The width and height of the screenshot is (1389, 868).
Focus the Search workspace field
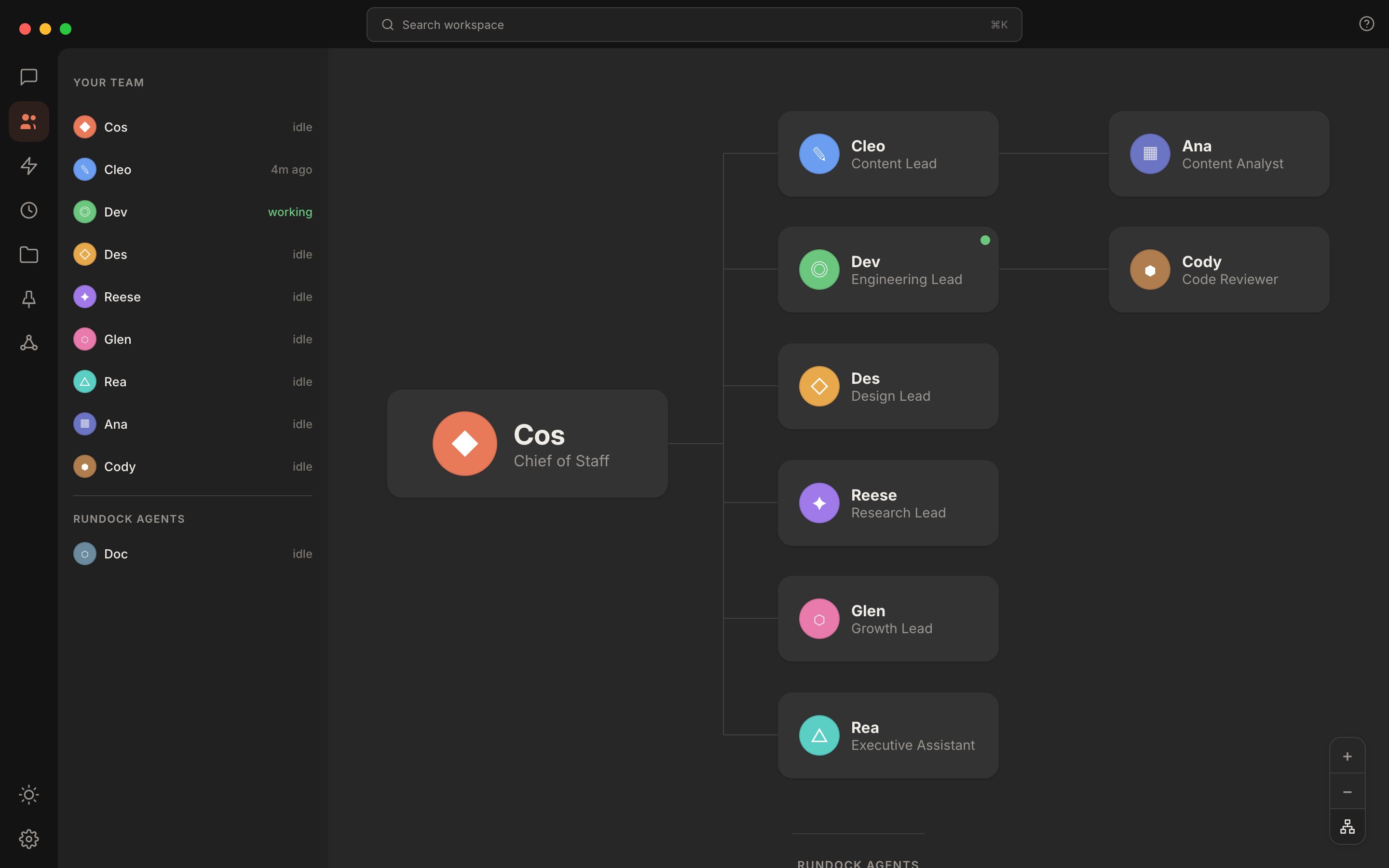694,25
